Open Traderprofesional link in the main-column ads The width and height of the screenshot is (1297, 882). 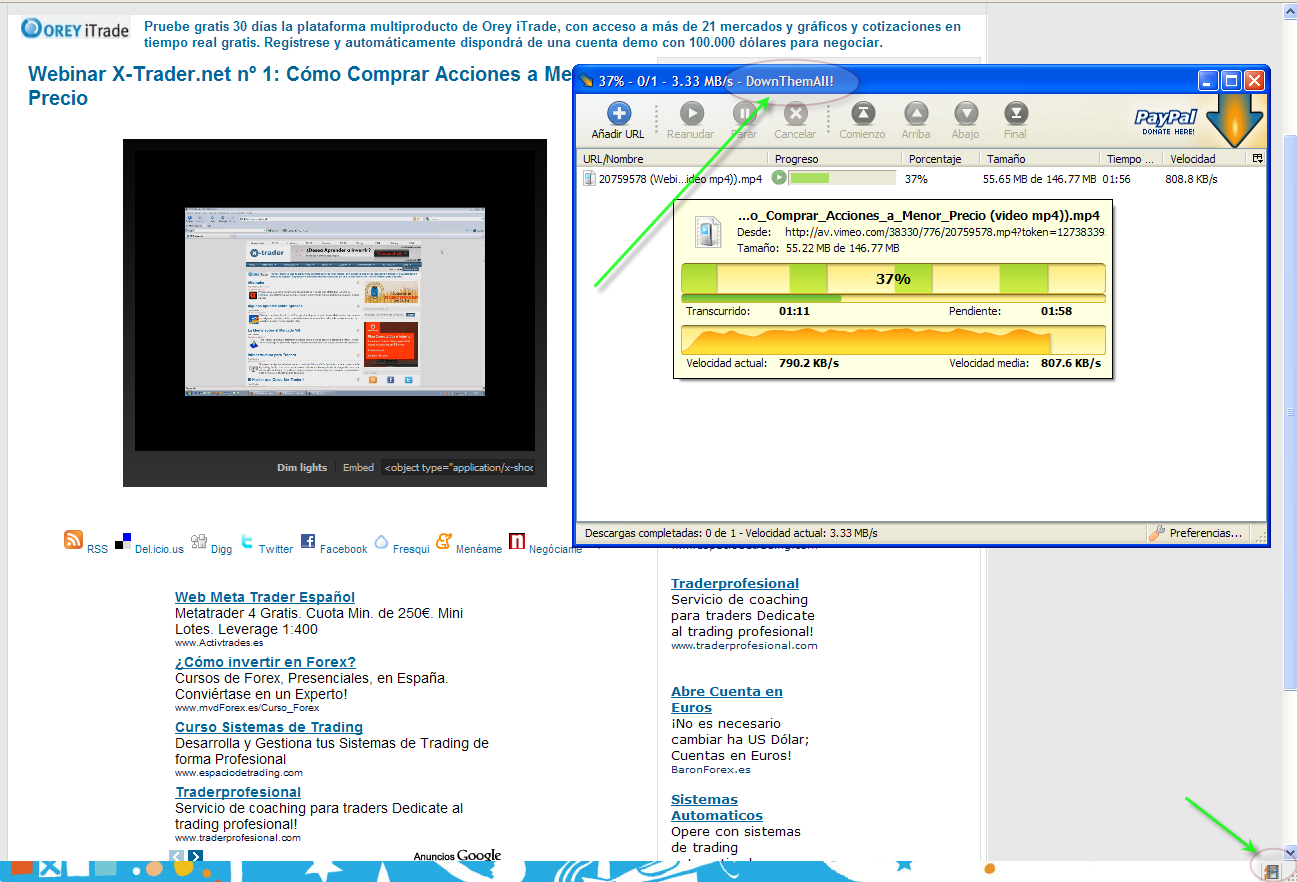[238, 792]
